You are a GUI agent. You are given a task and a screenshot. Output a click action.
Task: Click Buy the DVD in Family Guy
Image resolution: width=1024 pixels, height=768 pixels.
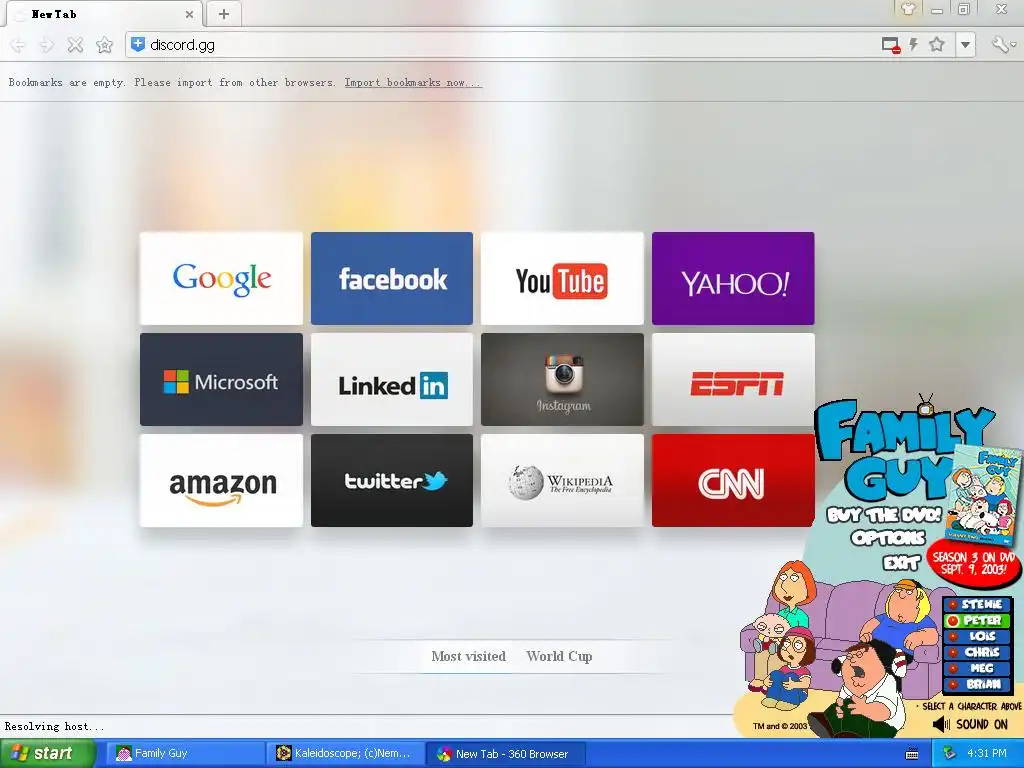click(884, 515)
